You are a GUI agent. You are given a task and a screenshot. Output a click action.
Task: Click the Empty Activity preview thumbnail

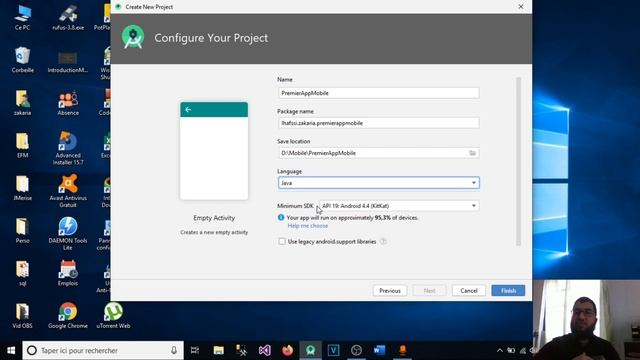click(x=214, y=151)
